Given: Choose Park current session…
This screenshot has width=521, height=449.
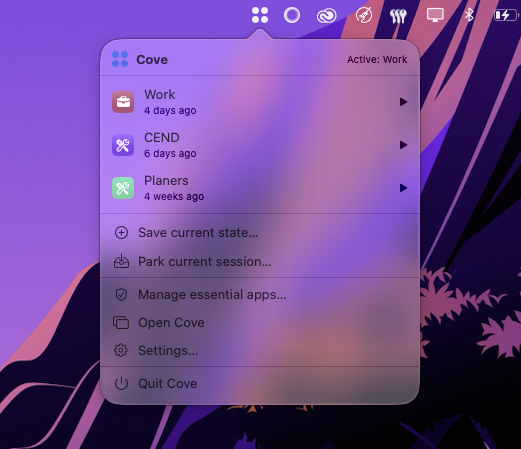Looking at the screenshot, I should [260, 261].
